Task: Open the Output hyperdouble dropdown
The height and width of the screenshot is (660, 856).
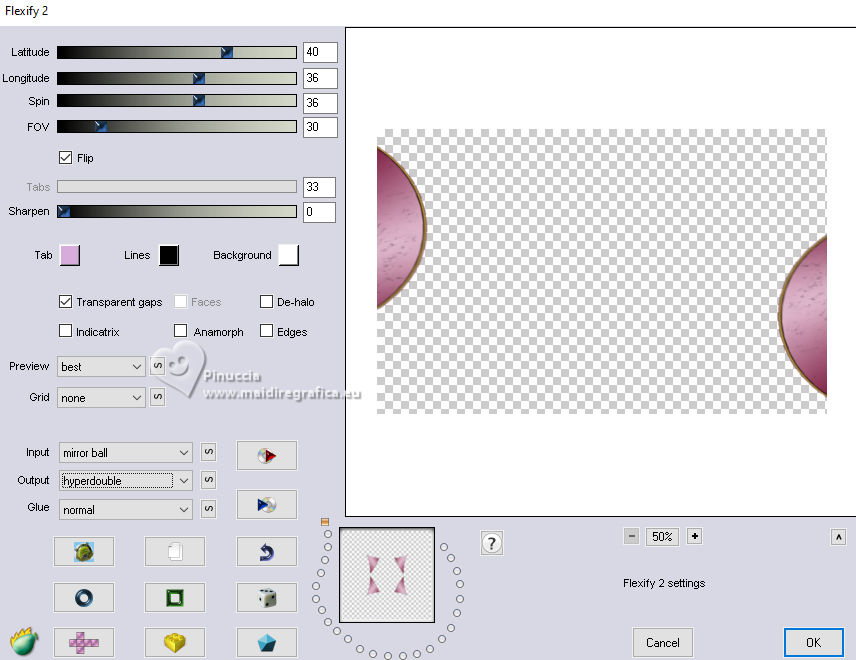Action: [x=126, y=480]
